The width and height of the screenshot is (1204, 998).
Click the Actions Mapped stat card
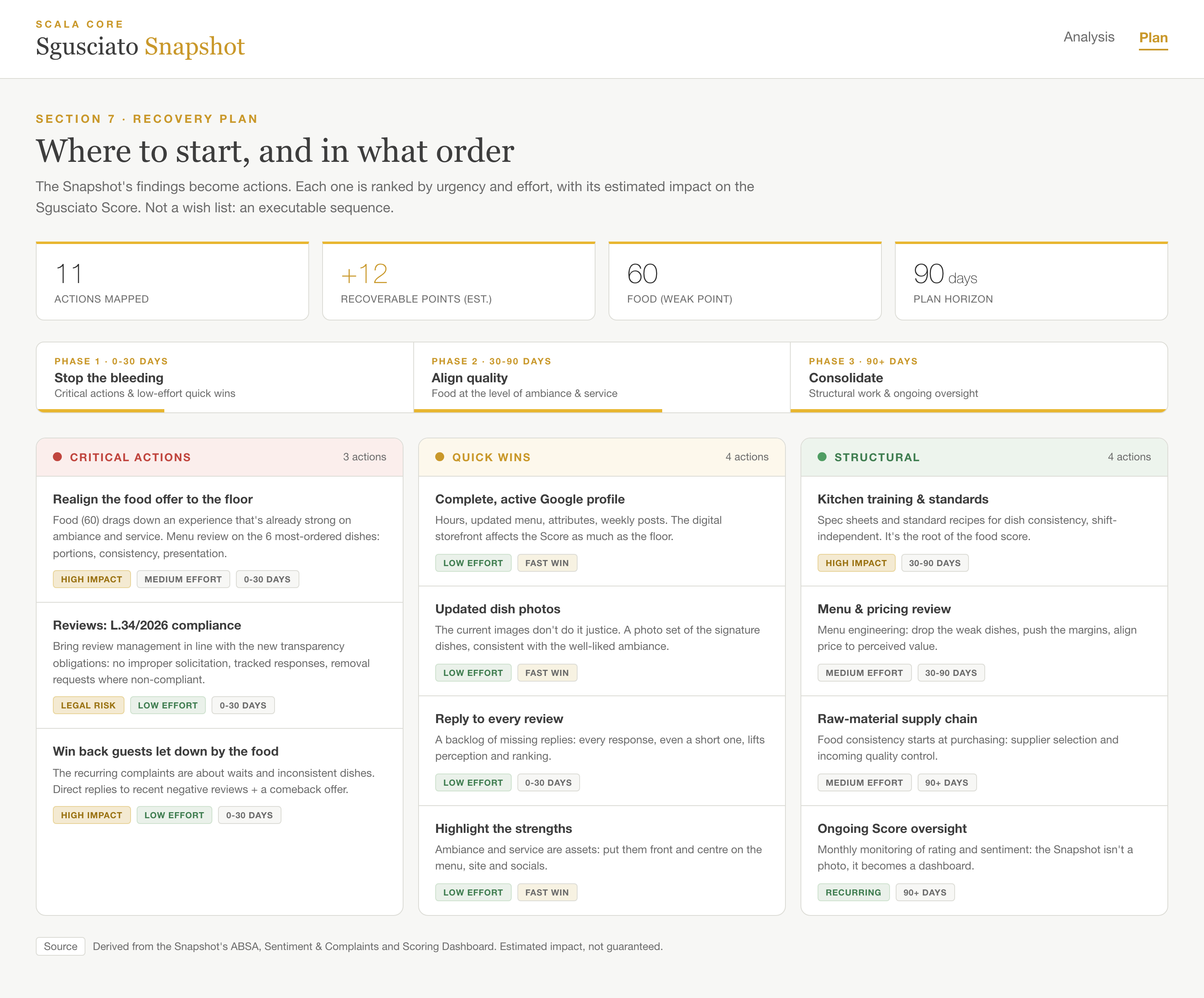[172, 281]
